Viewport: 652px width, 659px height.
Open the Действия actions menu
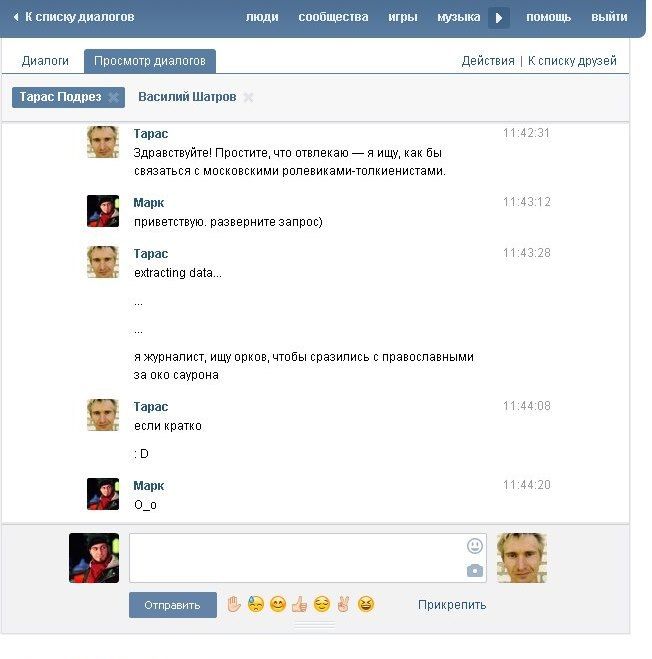pos(488,61)
